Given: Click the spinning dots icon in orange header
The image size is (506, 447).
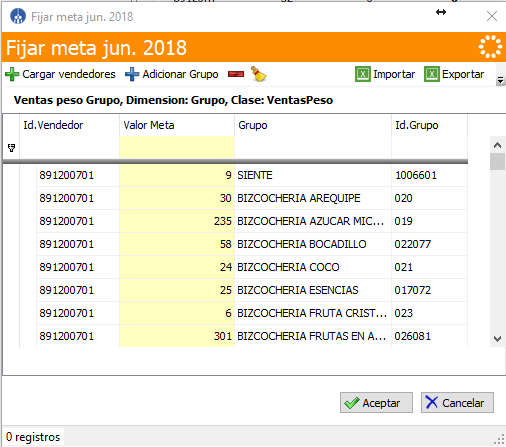Looking at the screenshot, I should pos(490,47).
